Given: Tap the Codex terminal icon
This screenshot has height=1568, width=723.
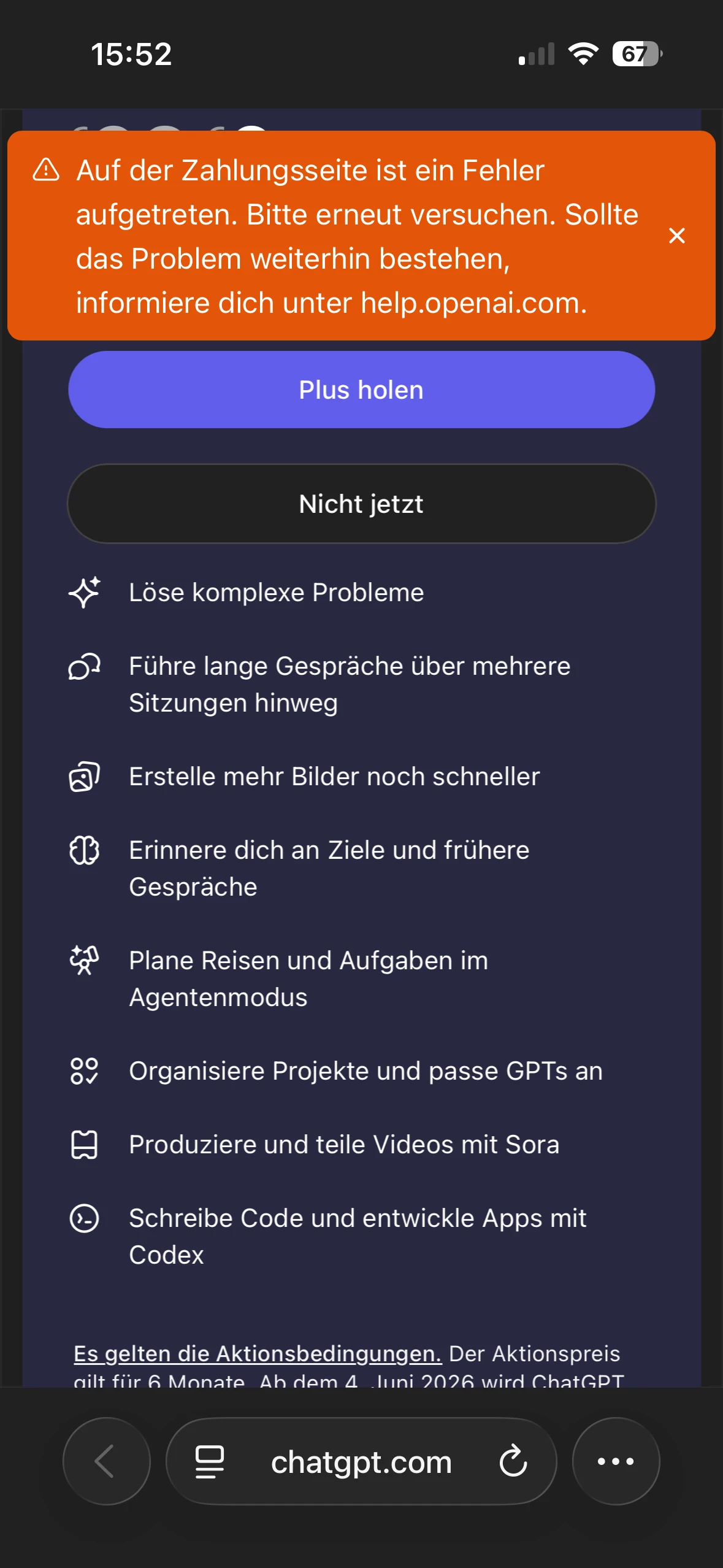Looking at the screenshot, I should tap(84, 1218).
